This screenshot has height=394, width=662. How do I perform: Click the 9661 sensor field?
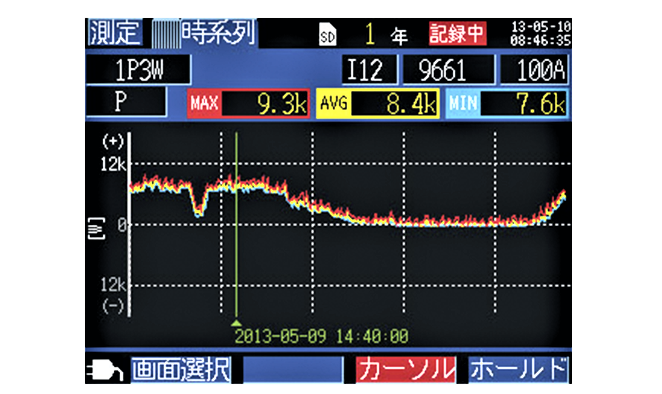coord(448,70)
